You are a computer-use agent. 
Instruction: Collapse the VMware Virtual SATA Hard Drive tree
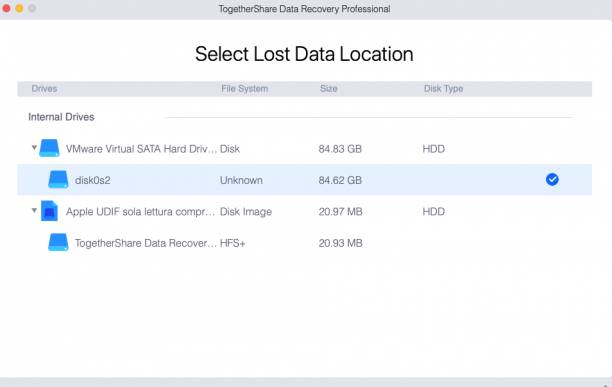34,148
